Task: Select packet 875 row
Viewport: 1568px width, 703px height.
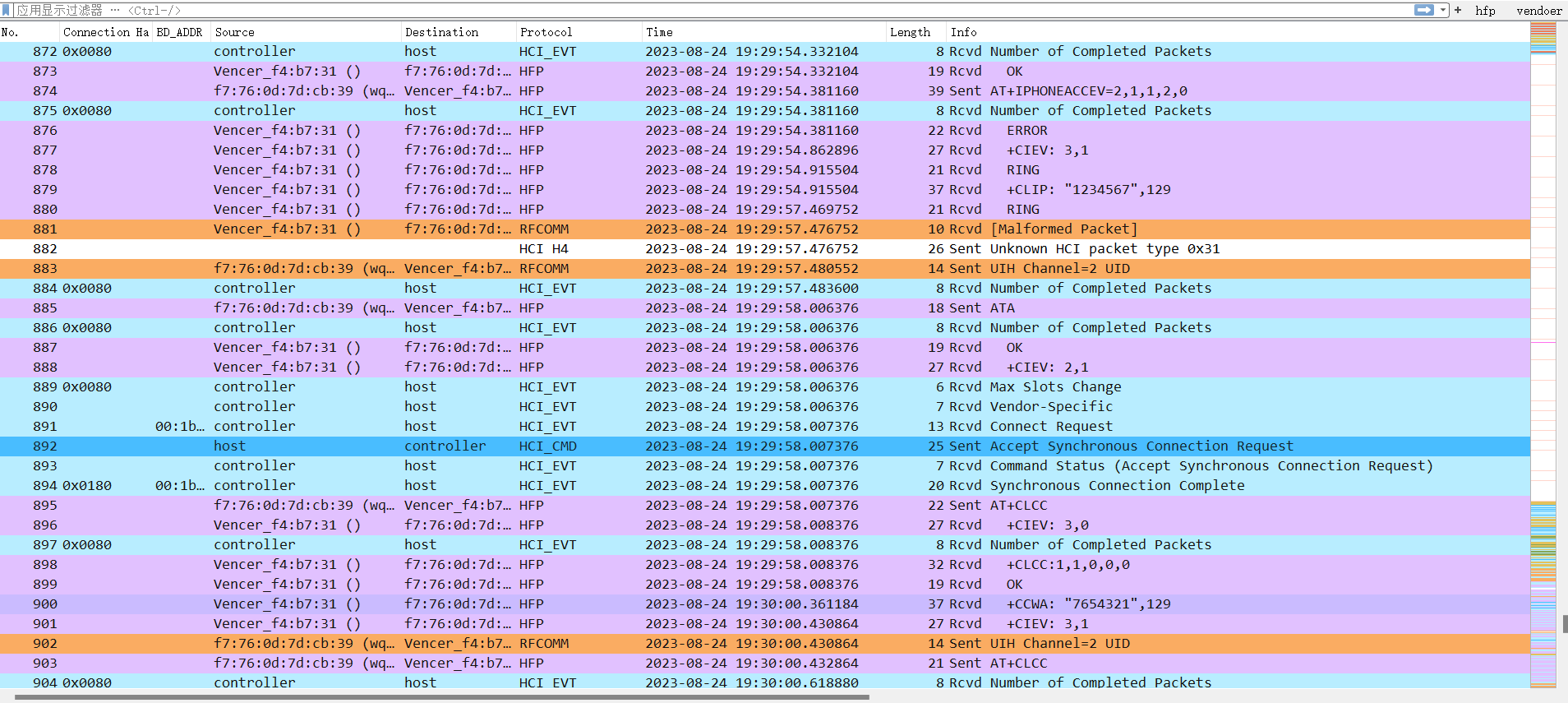Action: pyautogui.click(x=764, y=110)
